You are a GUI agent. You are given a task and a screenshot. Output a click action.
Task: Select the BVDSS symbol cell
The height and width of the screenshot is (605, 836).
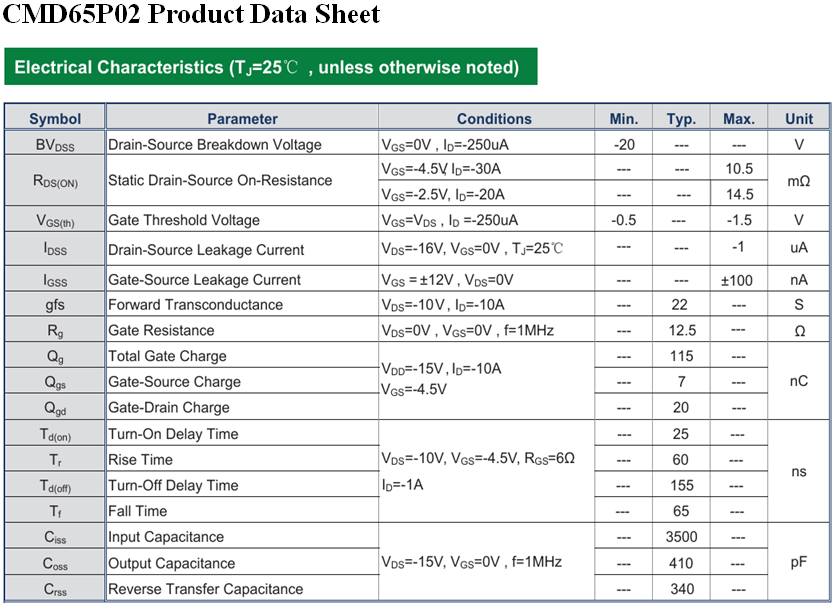(x=55, y=144)
